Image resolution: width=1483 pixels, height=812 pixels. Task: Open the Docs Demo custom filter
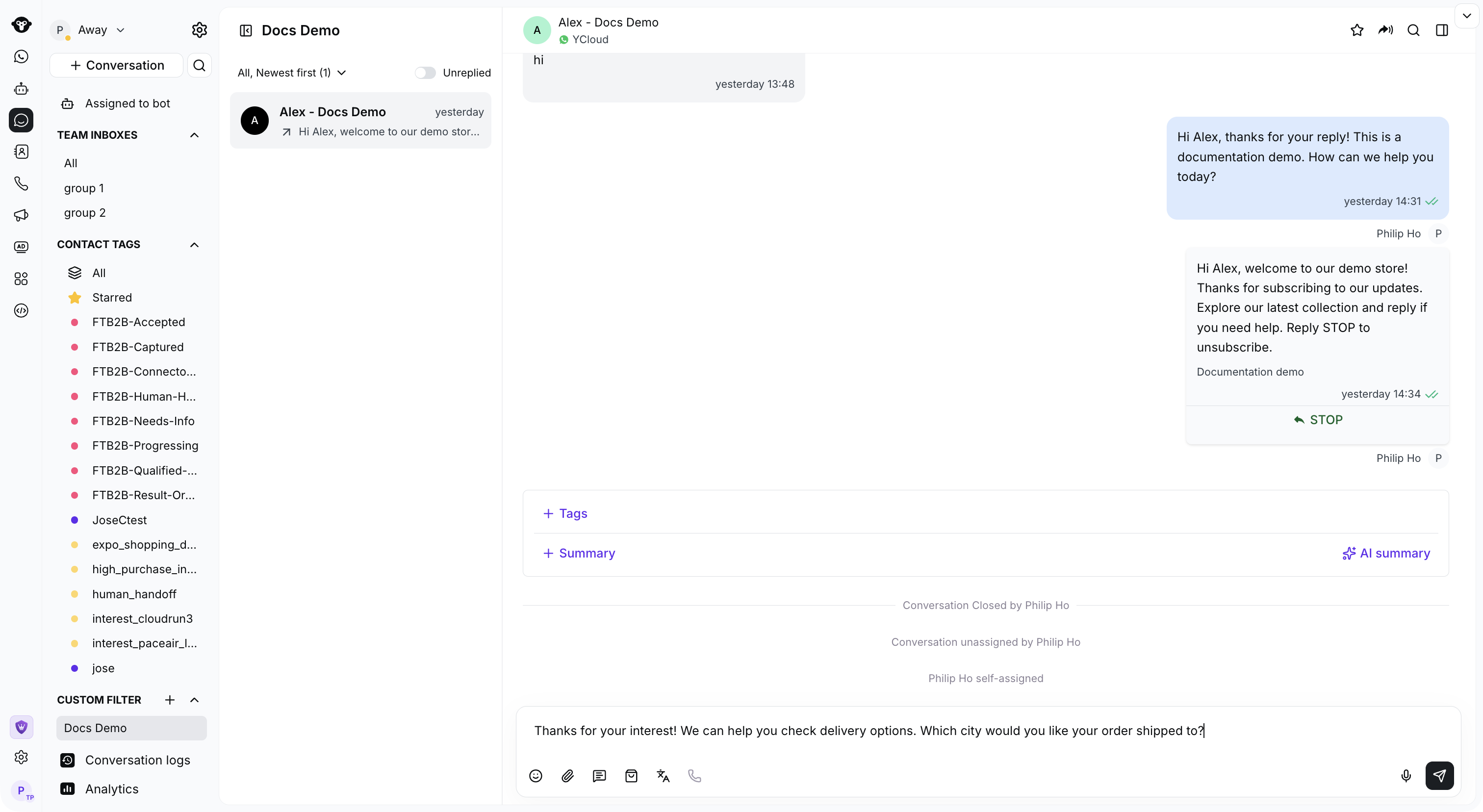coord(131,728)
